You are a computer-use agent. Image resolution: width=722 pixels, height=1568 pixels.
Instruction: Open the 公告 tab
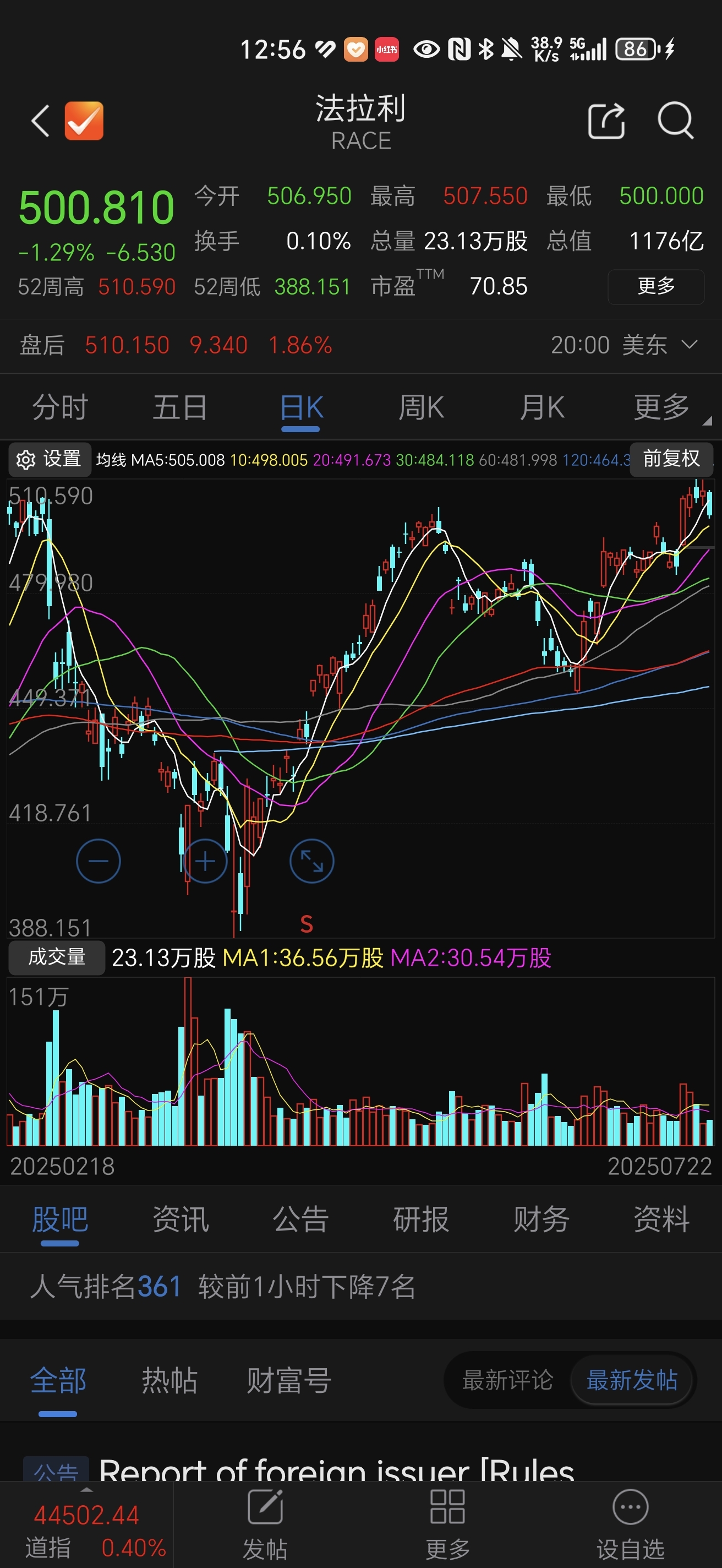click(x=300, y=1219)
